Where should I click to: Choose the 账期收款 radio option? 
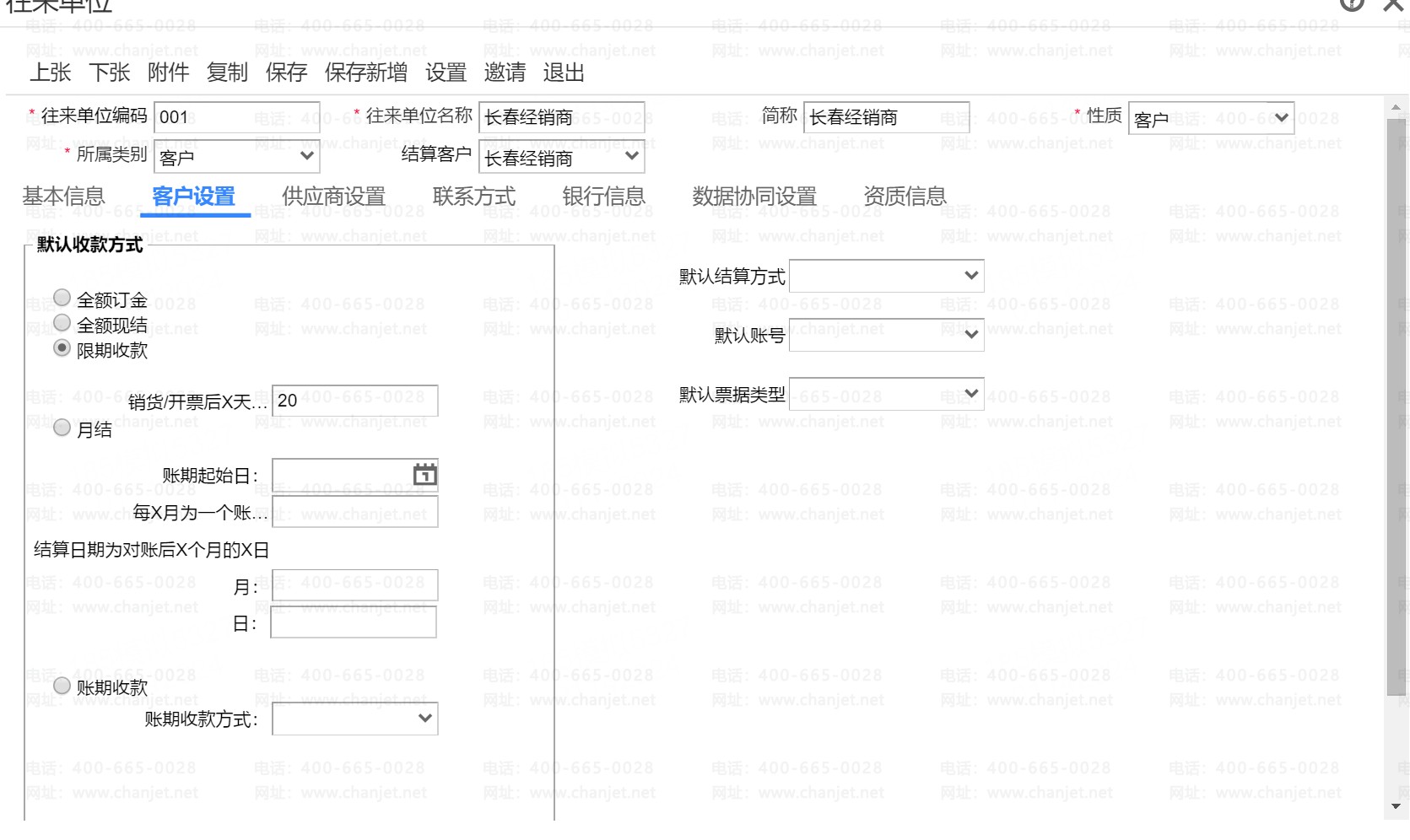pyautogui.click(x=62, y=686)
